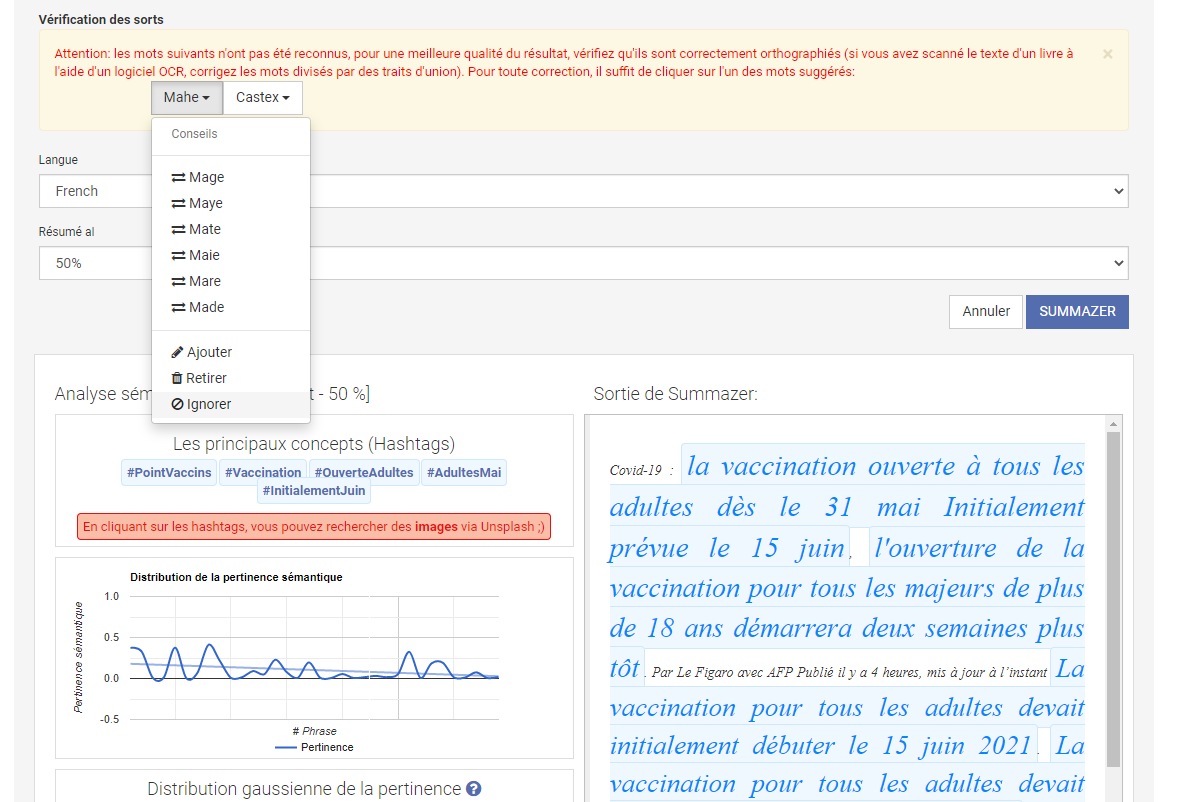This screenshot has width=1182, height=802.
Task: Click the red Unsplash images hint banner
Action: [x=314, y=527]
